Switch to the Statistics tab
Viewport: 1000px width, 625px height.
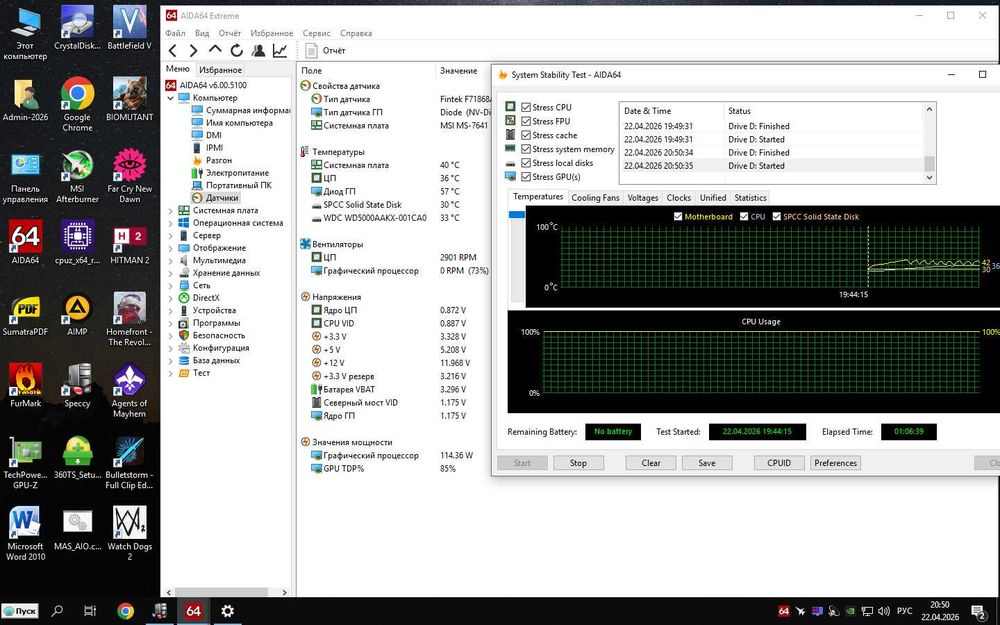pos(750,198)
